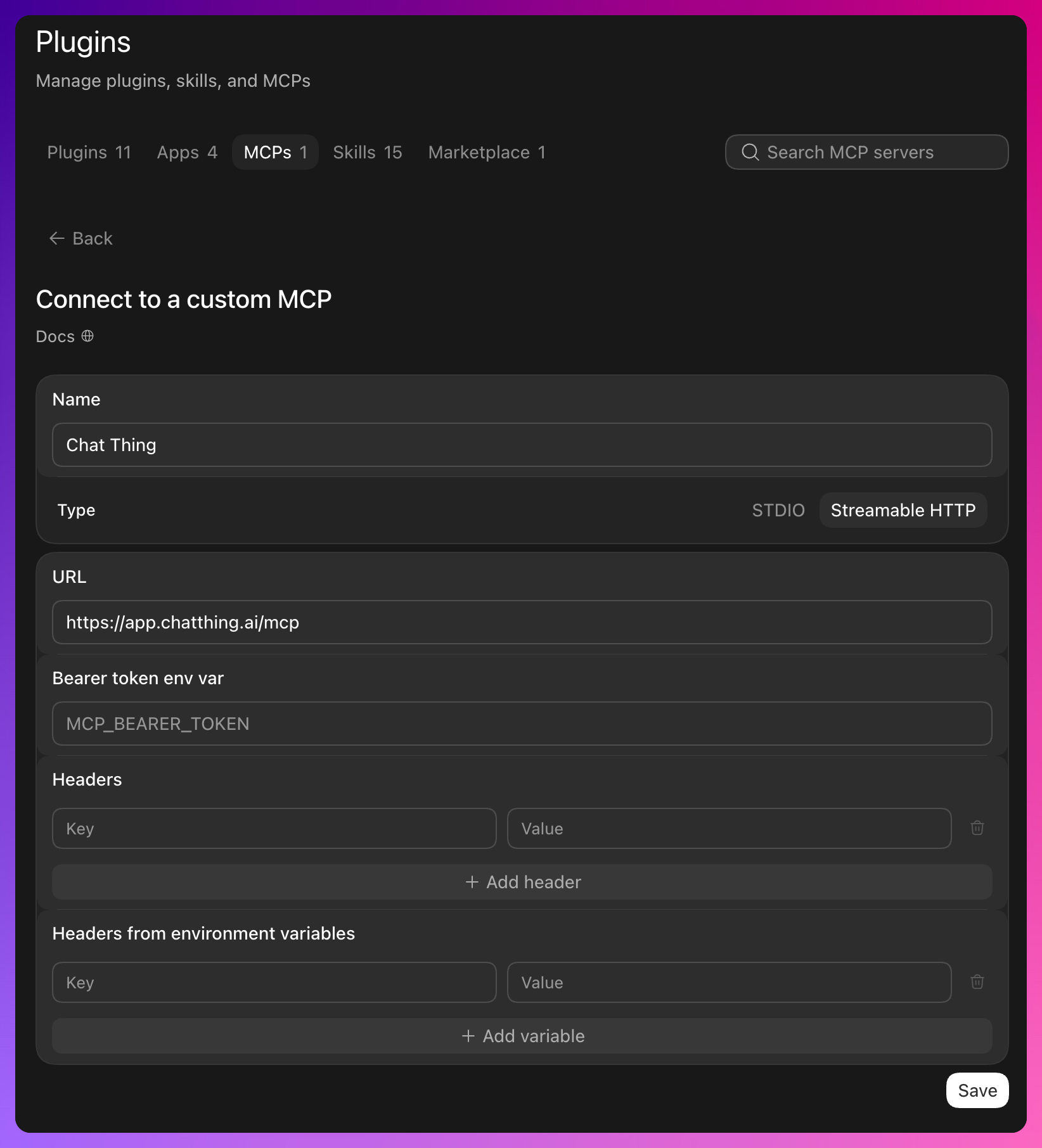1042x1148 pixels.
Task: Open the Docs link
Action: pos(65,336)
